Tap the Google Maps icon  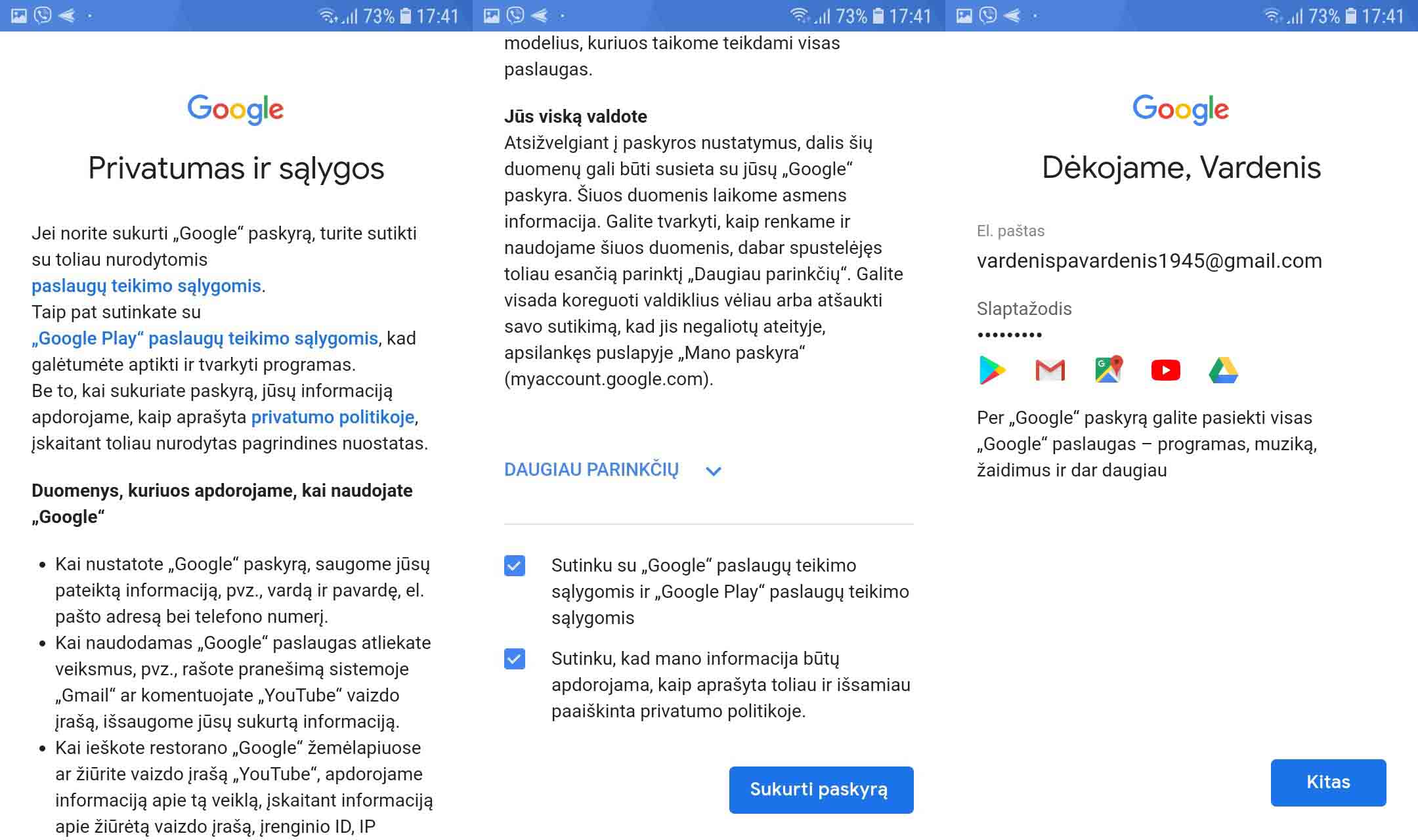(1108, 370)
